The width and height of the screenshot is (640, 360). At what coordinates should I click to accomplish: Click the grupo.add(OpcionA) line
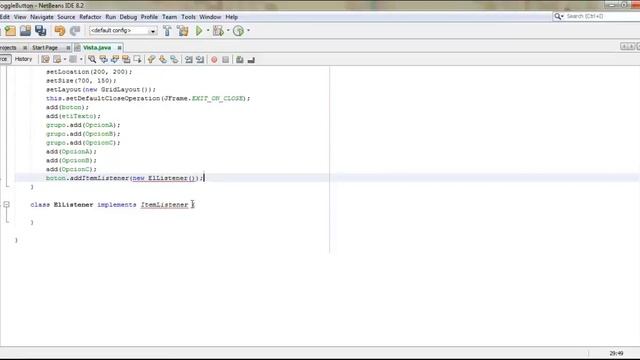(x=83, y=125)
